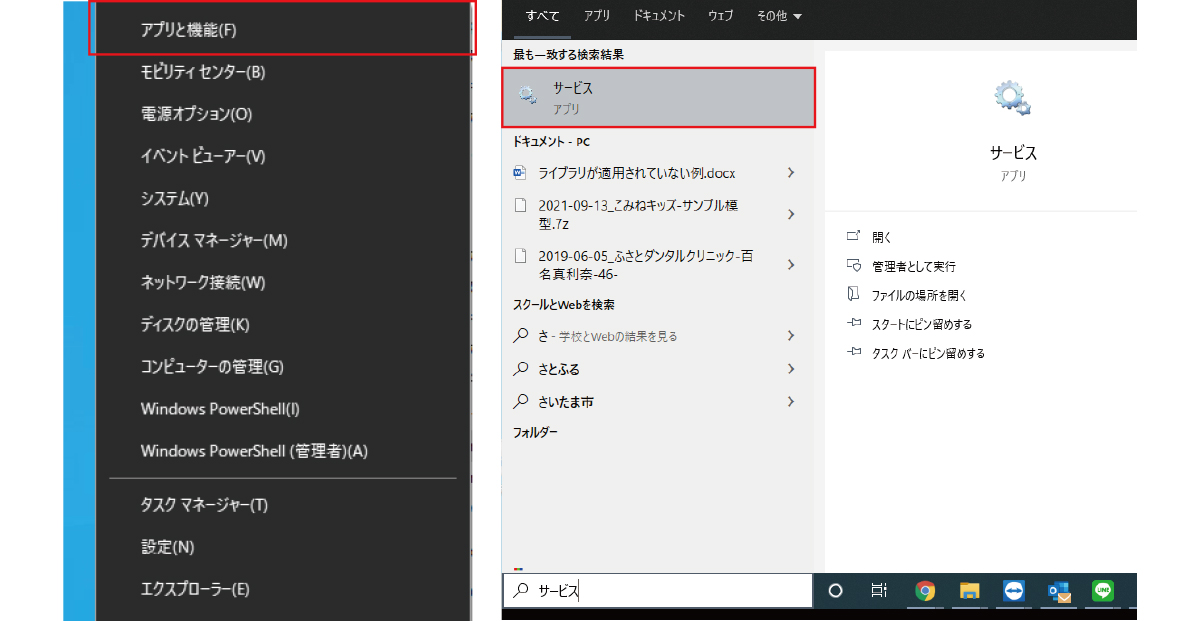Open デバイス マネージャー(M) from the menu
This screenshot has width=1200, height=621.
[214, 241]
